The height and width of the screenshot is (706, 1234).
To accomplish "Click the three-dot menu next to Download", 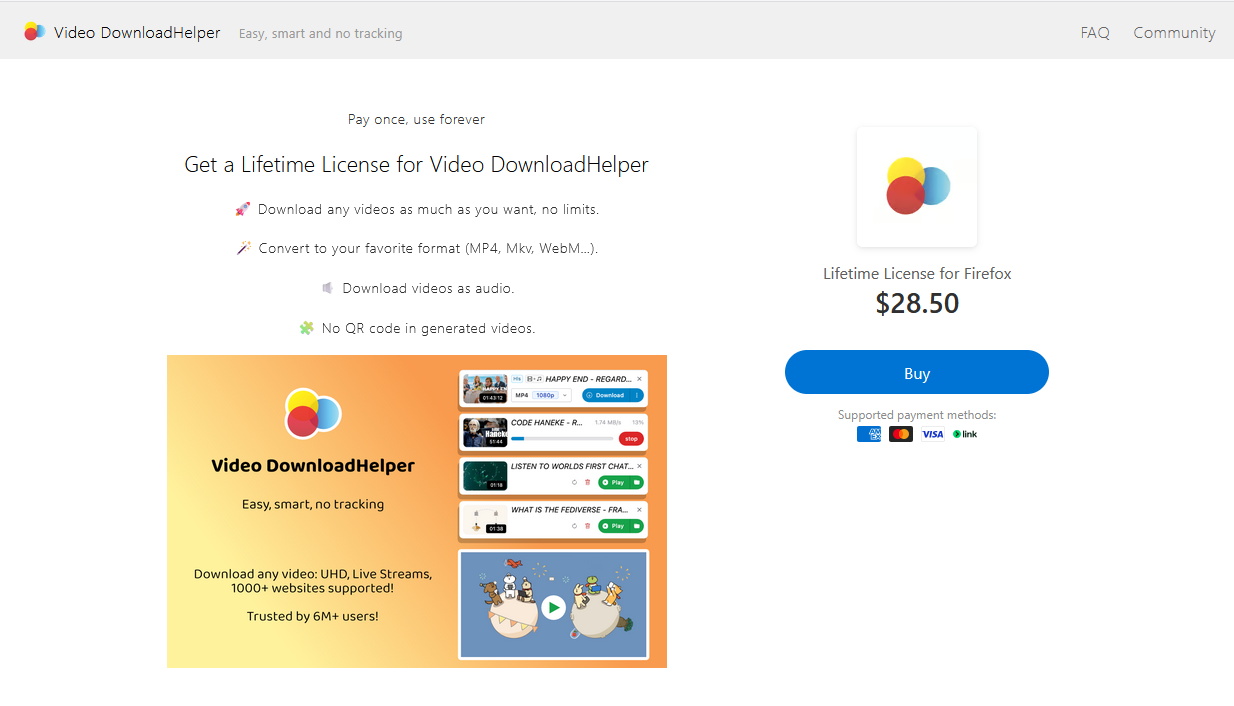I will tap(637, 395).
